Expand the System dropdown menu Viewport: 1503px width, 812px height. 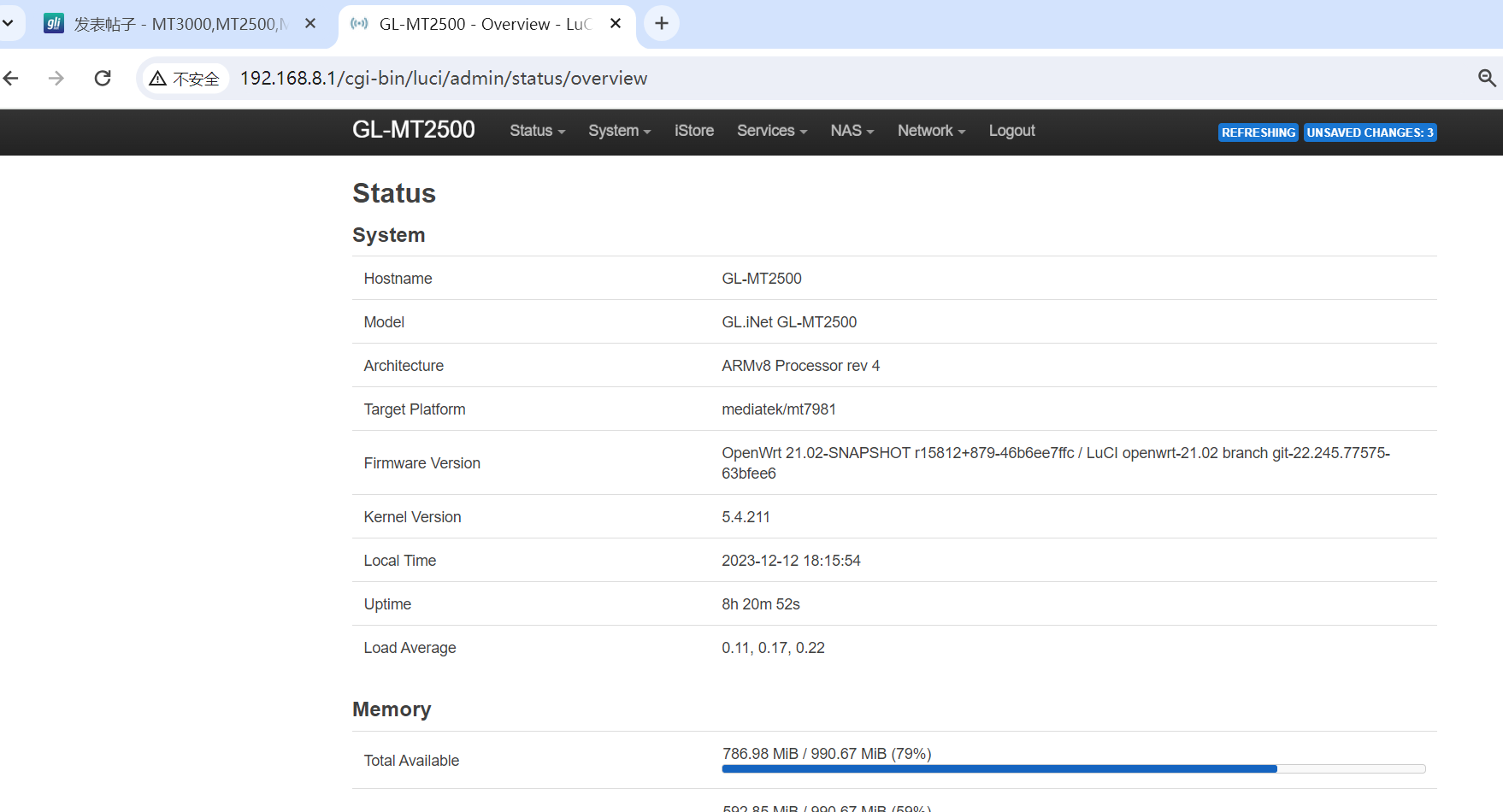point(619,131)
